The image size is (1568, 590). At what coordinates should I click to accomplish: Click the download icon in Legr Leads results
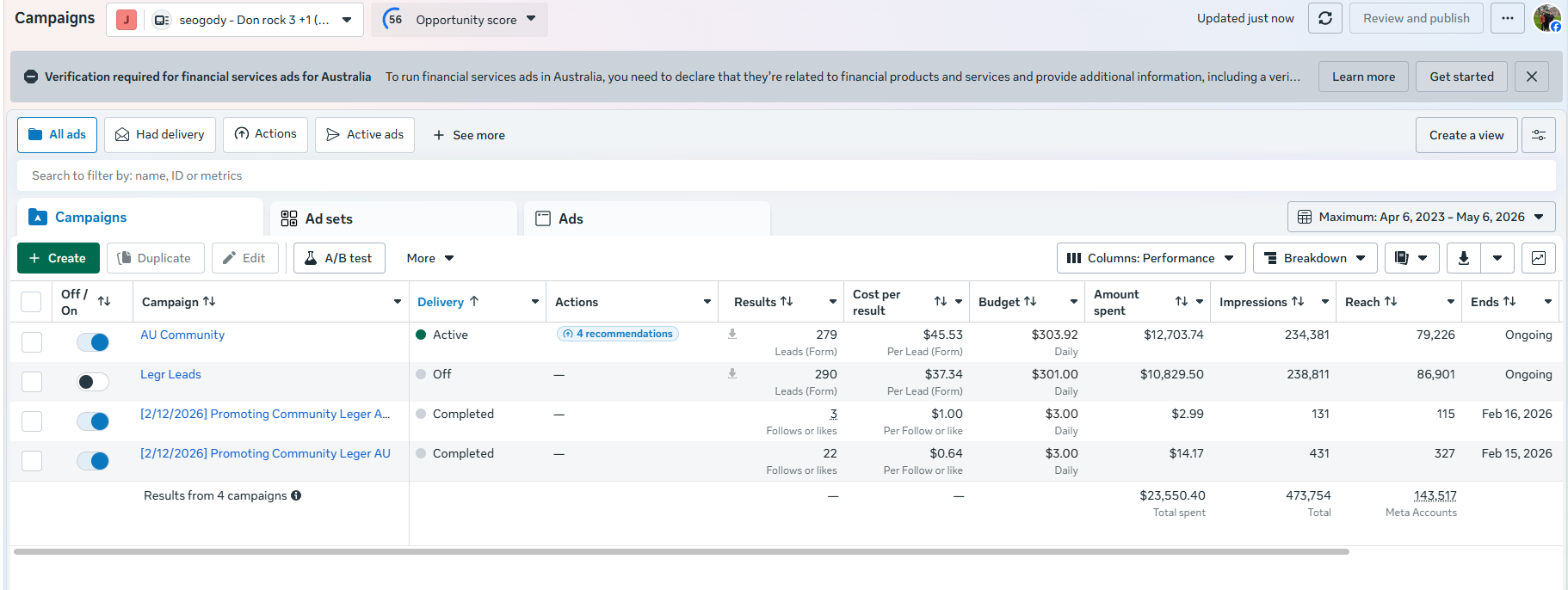click(732, 373)
